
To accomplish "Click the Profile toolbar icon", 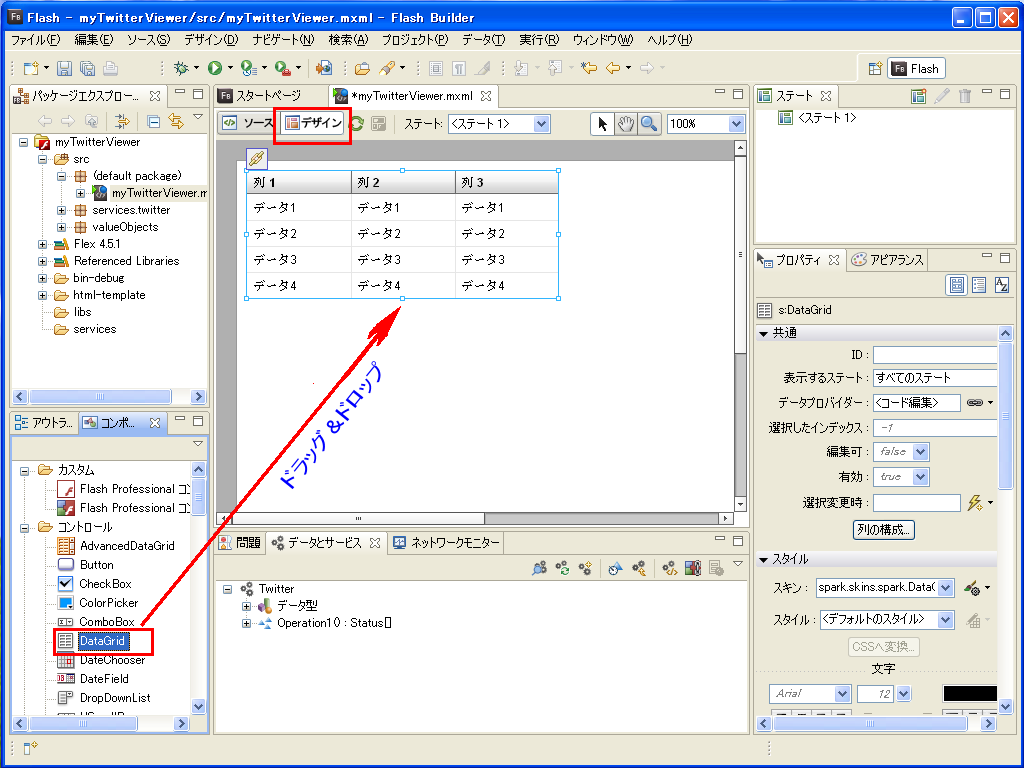I will click(x=248, y=68).
